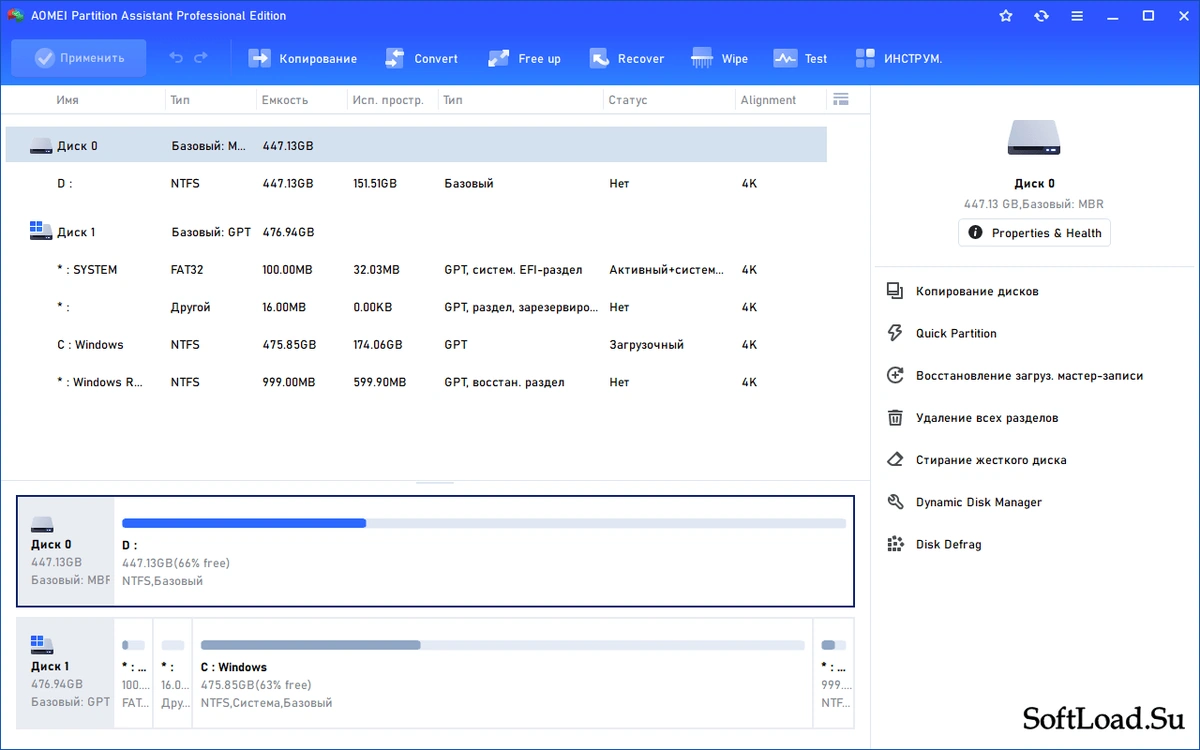Click the Dynamic Disk Manager wrench icon

coord(895,502)
